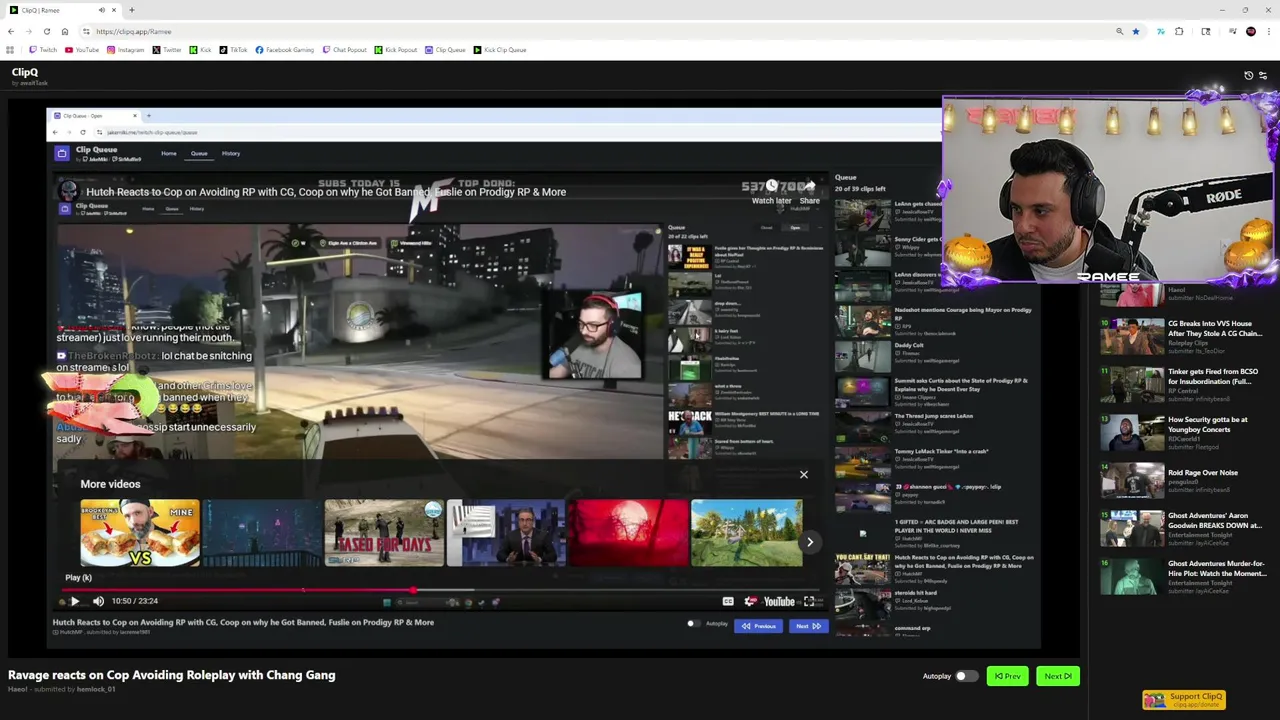The width and height of the screenshot is (1280, 720).
Task: Select queue clip Tinker gets Fired from BCSO
Action: pos(1184,385)
